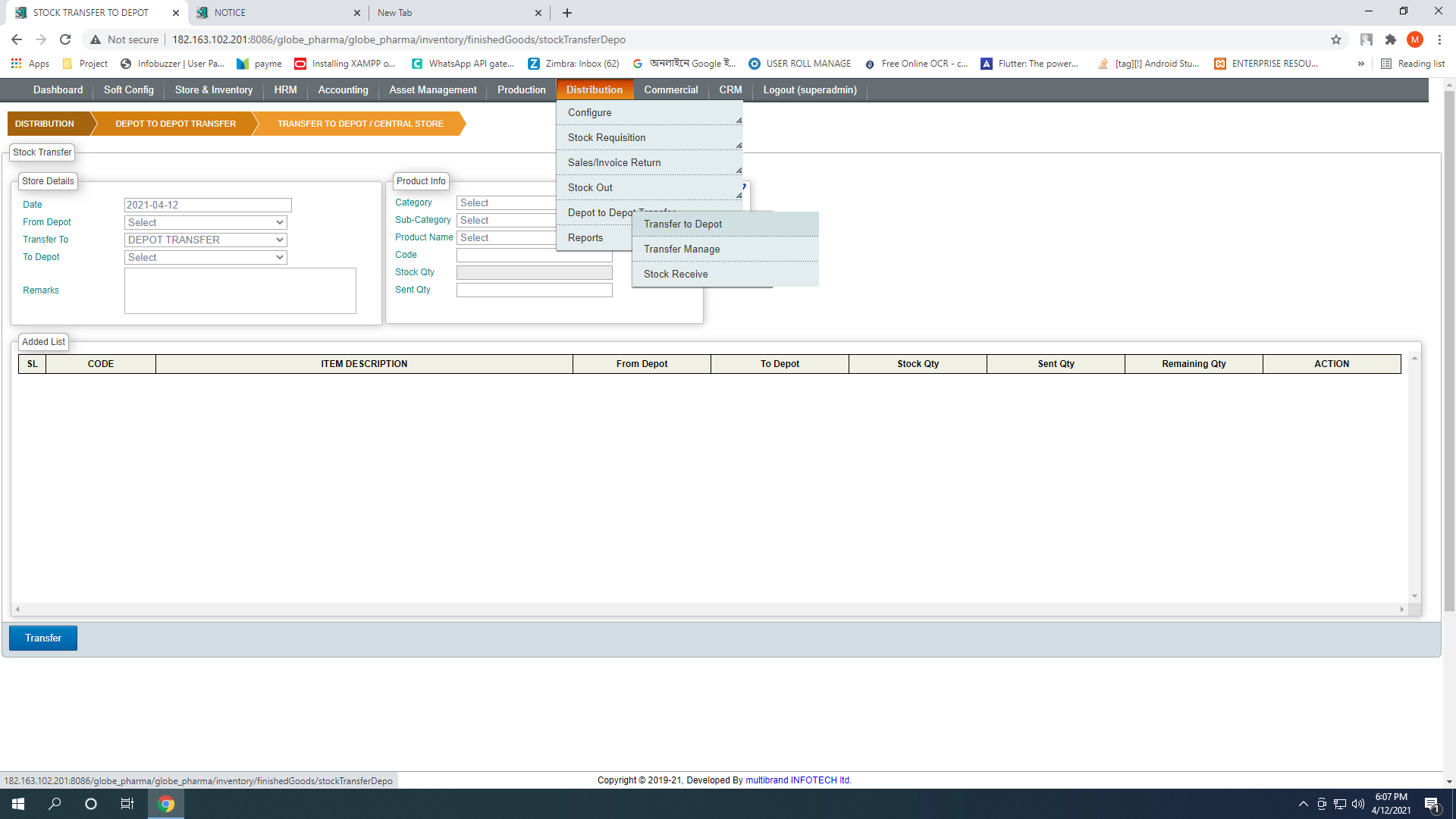This screenshot has height=819, width=1456.
Task: Click the Sent Qty input field
Action: pyautogui.click(x=534, y=290)
